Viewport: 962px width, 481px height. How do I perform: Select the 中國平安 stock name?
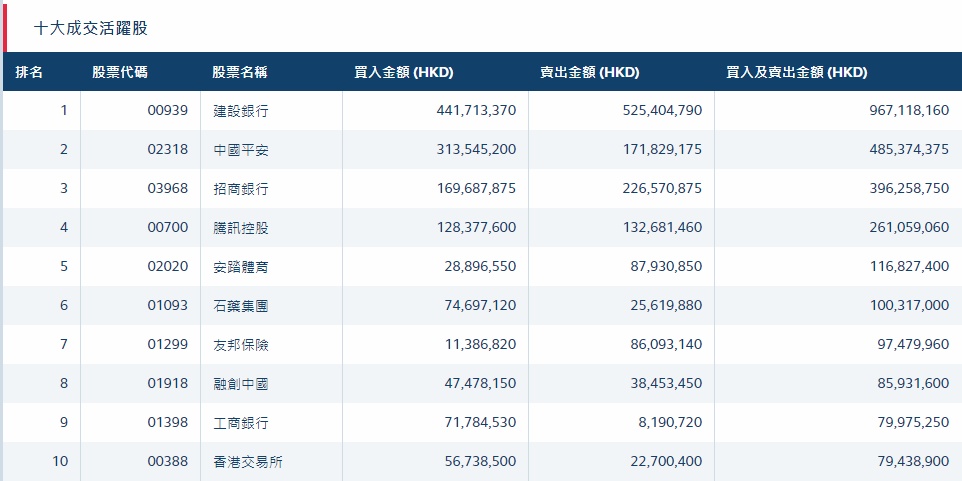point(241,150)
